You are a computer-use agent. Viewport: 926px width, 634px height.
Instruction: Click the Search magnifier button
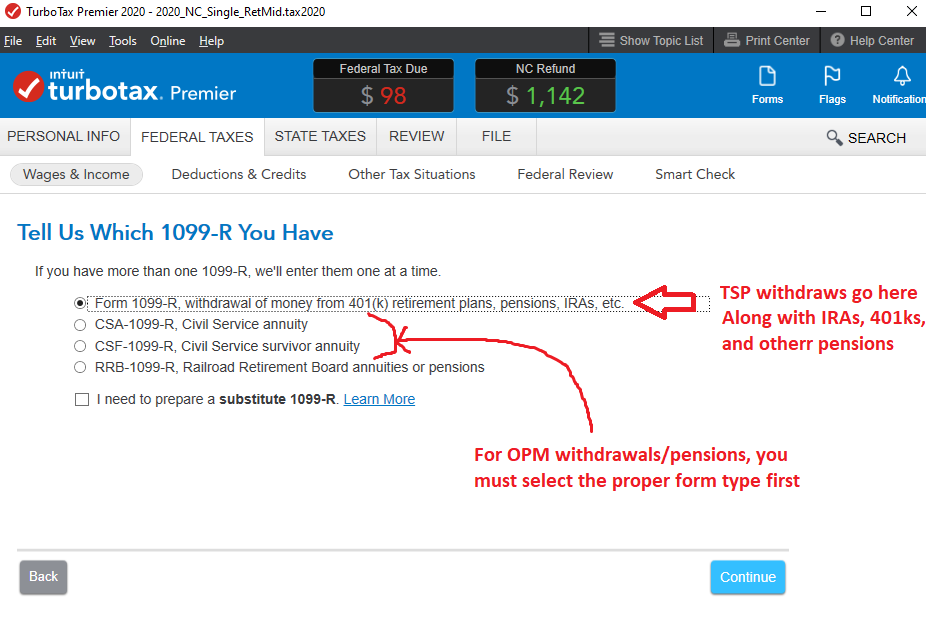[x=866, y=138]
